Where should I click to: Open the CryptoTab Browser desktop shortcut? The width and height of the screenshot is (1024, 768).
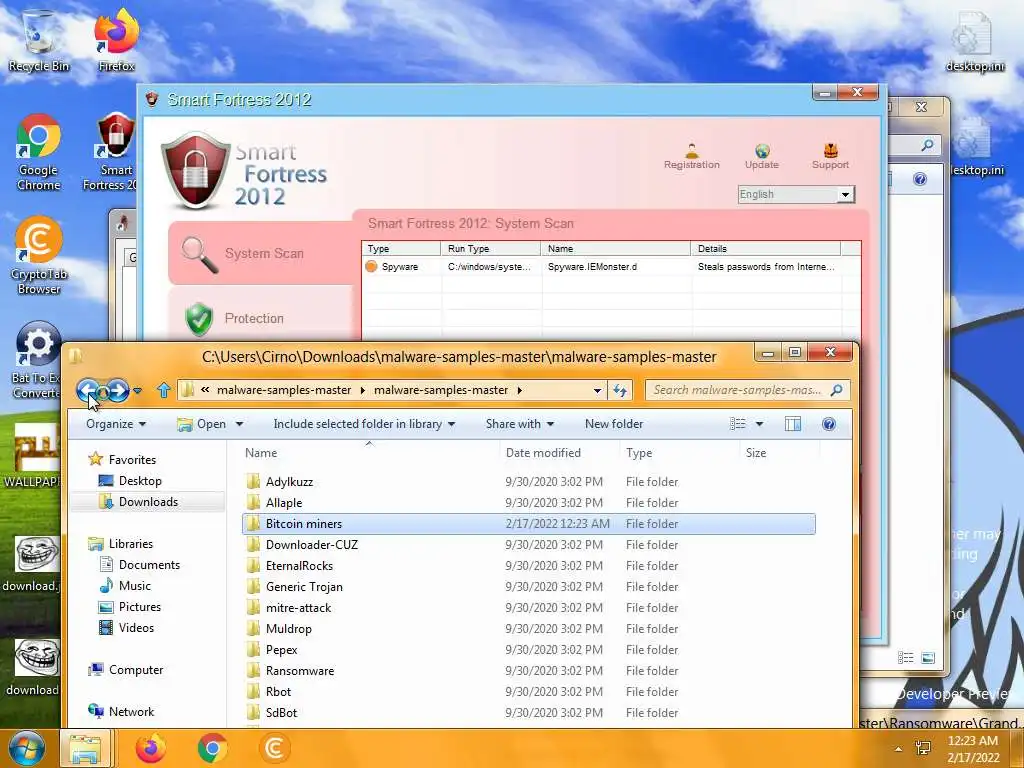39,256
